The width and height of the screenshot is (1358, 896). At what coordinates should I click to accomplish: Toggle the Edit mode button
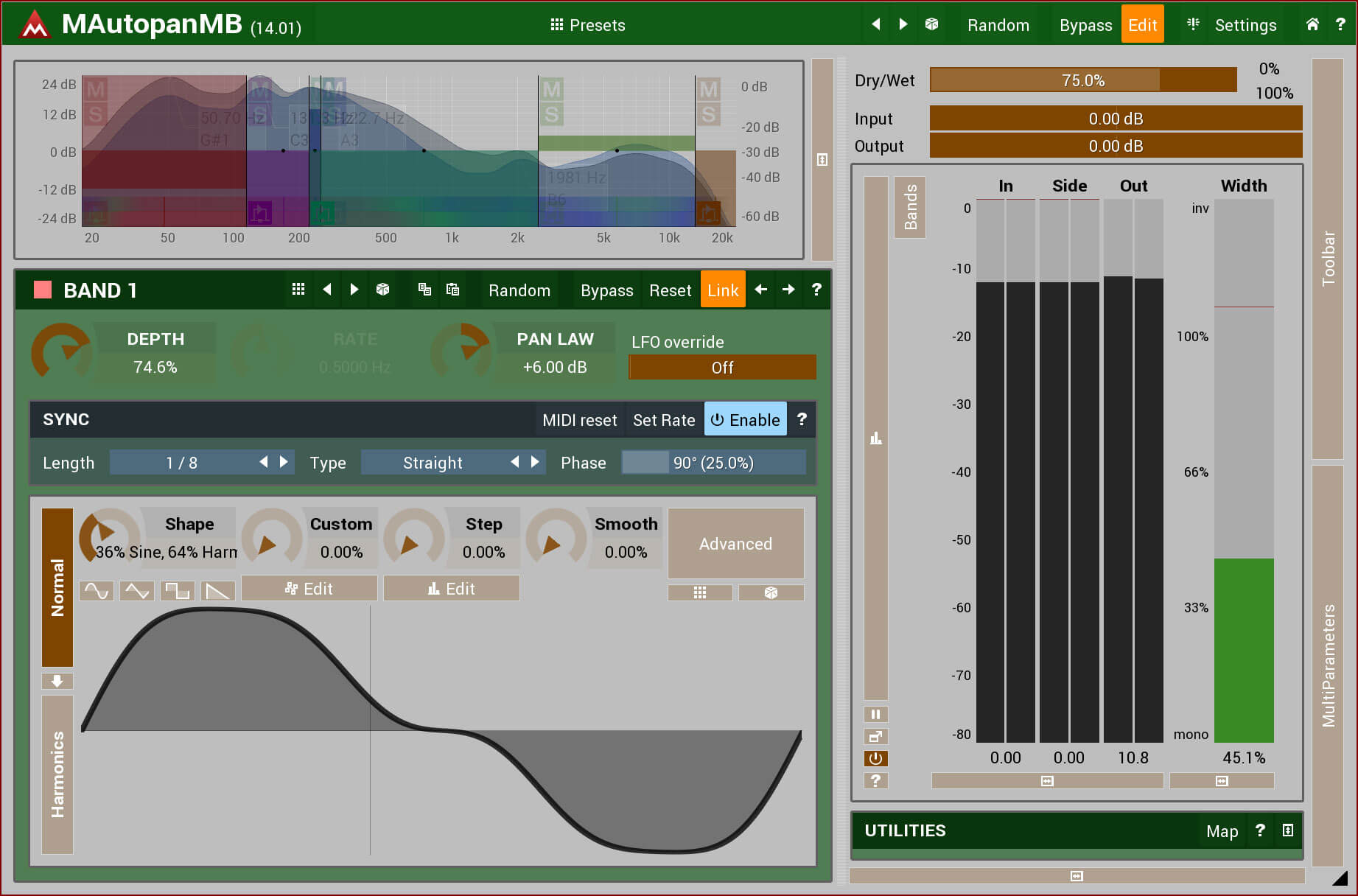pos(1142,24)
